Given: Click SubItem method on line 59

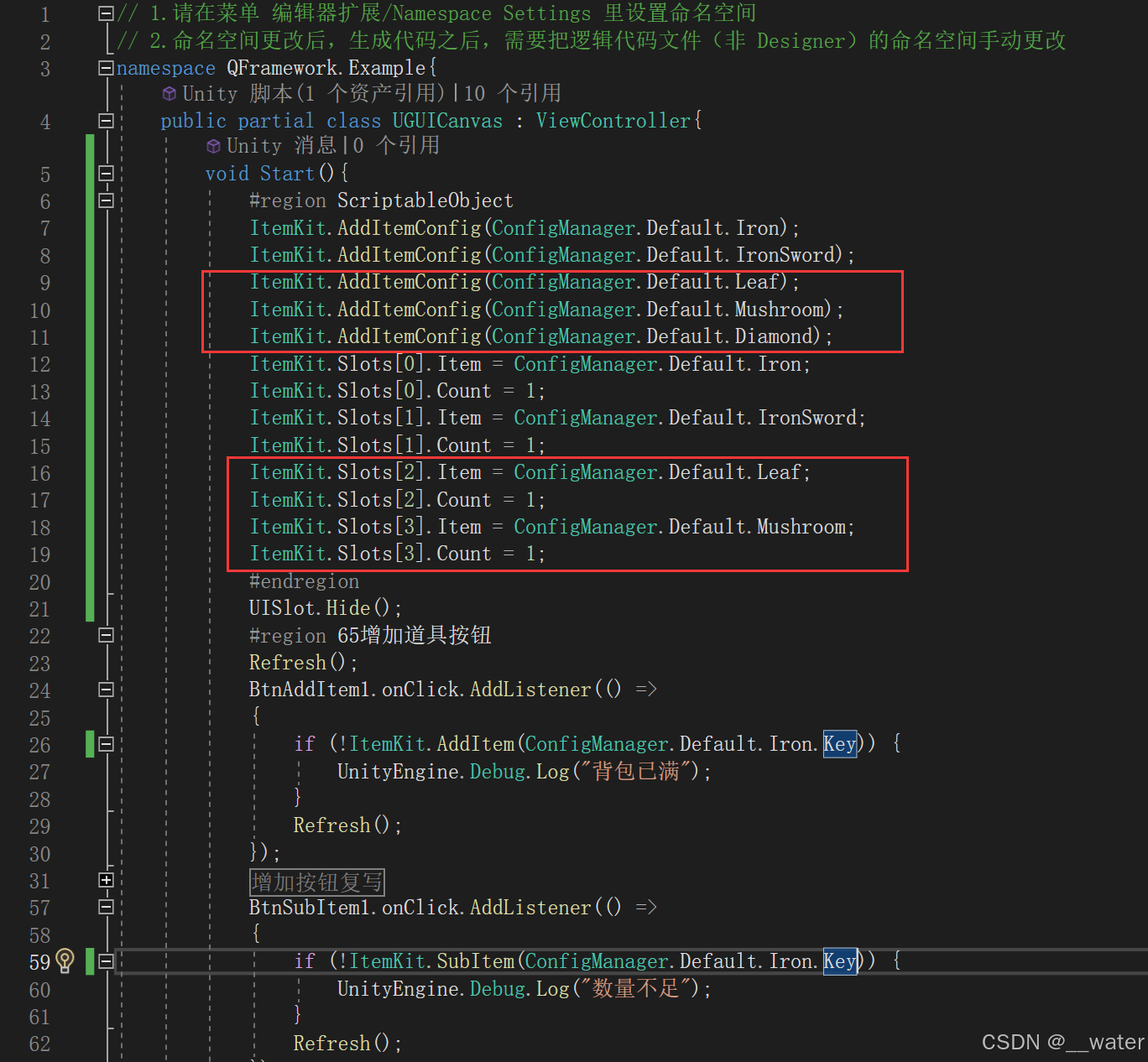Looking at the screenshot, I should coord(476,961).
